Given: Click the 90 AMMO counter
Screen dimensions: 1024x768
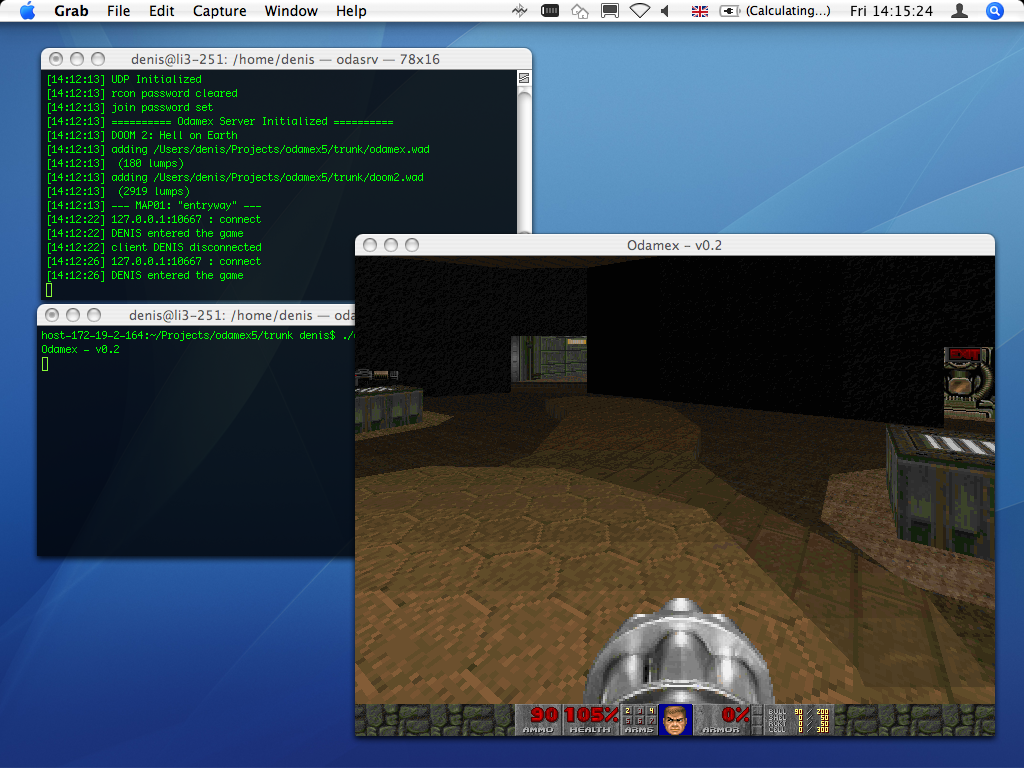Looking at the screenshot, I should click(541, 720).
